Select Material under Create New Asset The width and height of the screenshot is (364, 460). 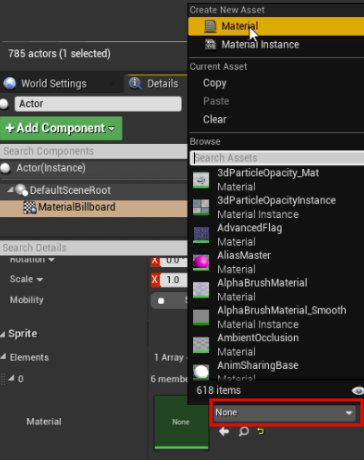click(x=276, y=26)
